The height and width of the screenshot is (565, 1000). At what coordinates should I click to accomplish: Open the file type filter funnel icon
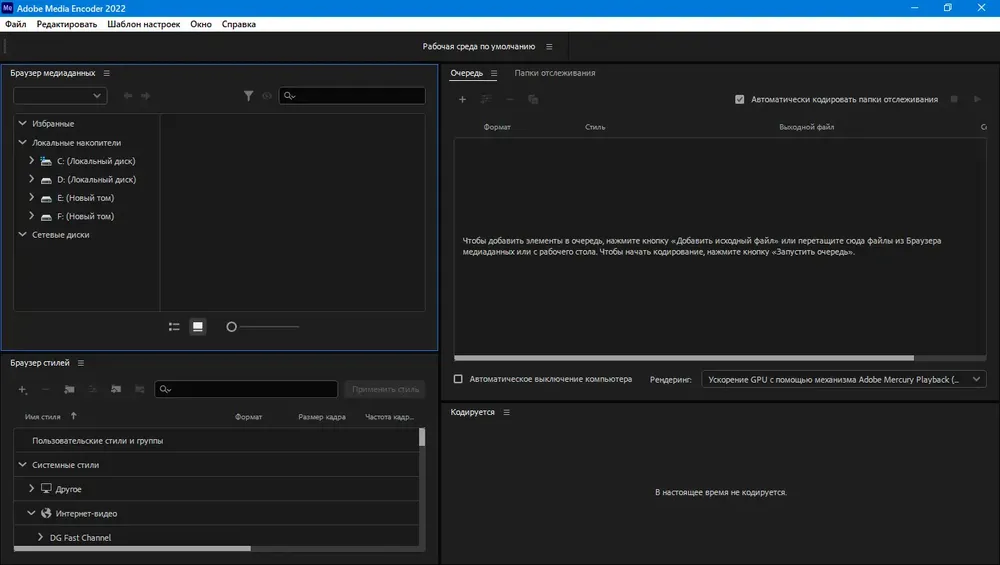click(x=248, y=96)
